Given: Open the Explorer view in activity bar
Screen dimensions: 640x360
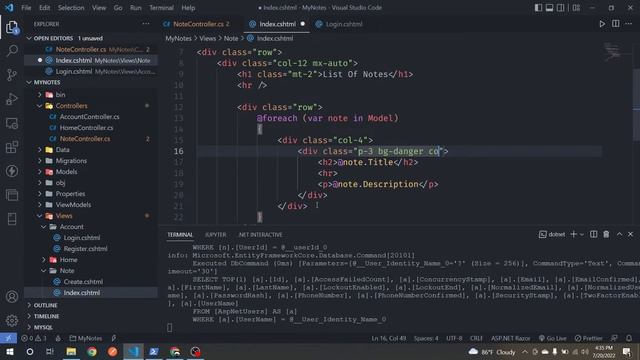Looking at the screenshot, I should tap(12, 27).
